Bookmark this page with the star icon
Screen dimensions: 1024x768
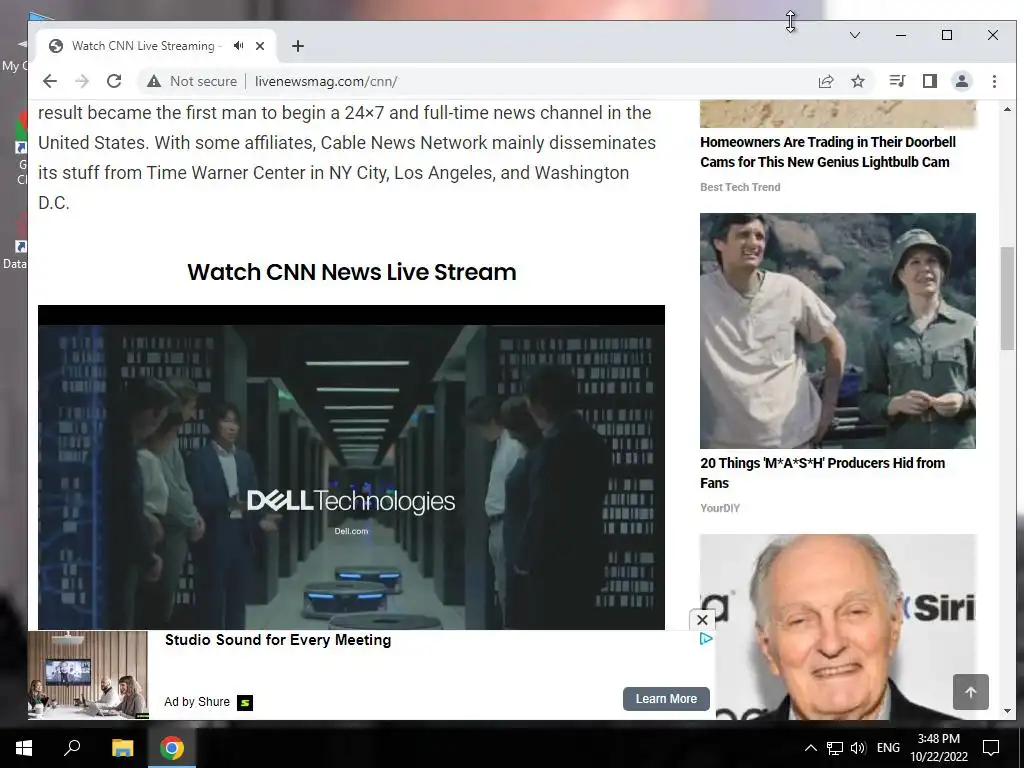pos(858,81)
